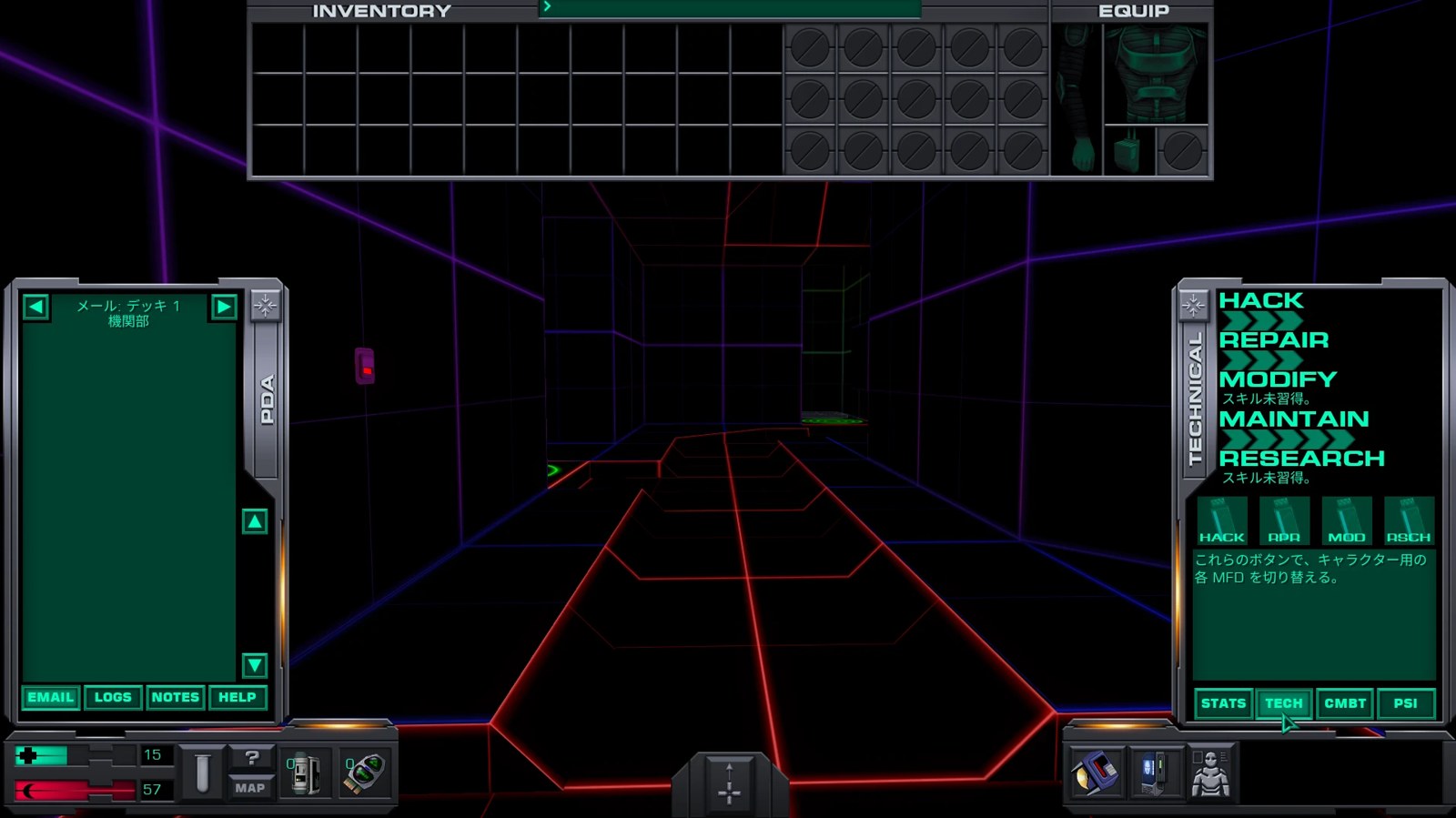This screenshot has width=1456, height=818.
Task: Switch to the STATS tab
Action: click(x=1223, y=703)
